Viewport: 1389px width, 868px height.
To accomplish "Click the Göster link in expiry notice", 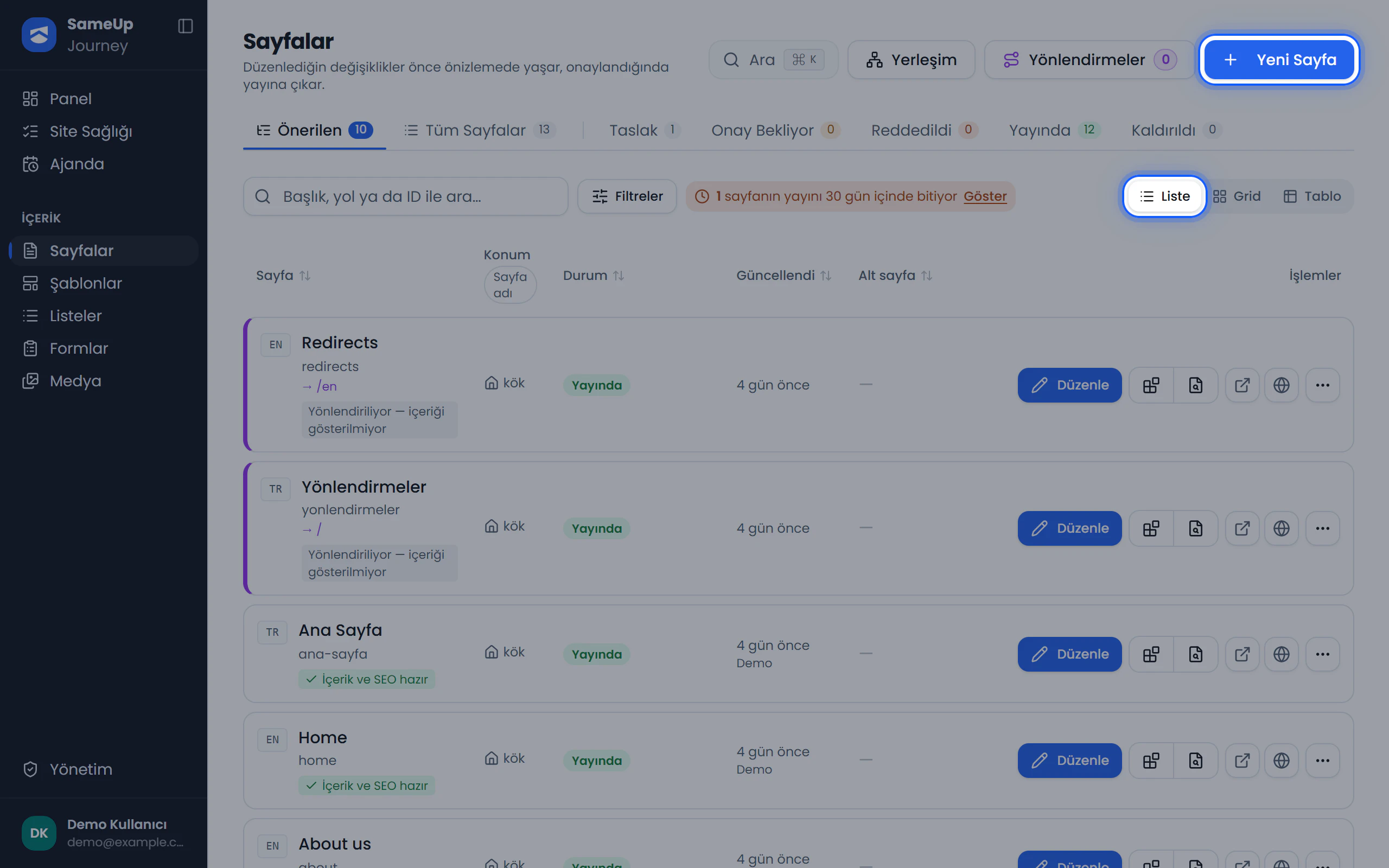I will [985, 196].
